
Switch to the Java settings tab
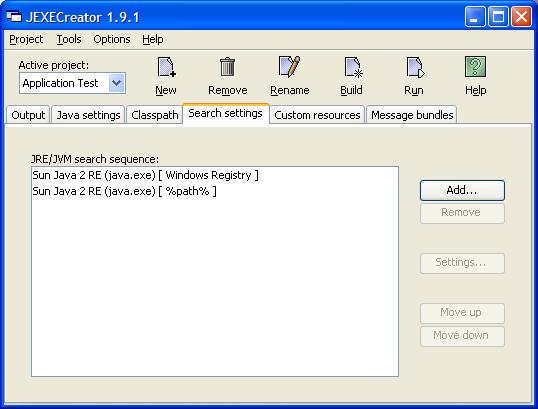click(x=88, y=115)
